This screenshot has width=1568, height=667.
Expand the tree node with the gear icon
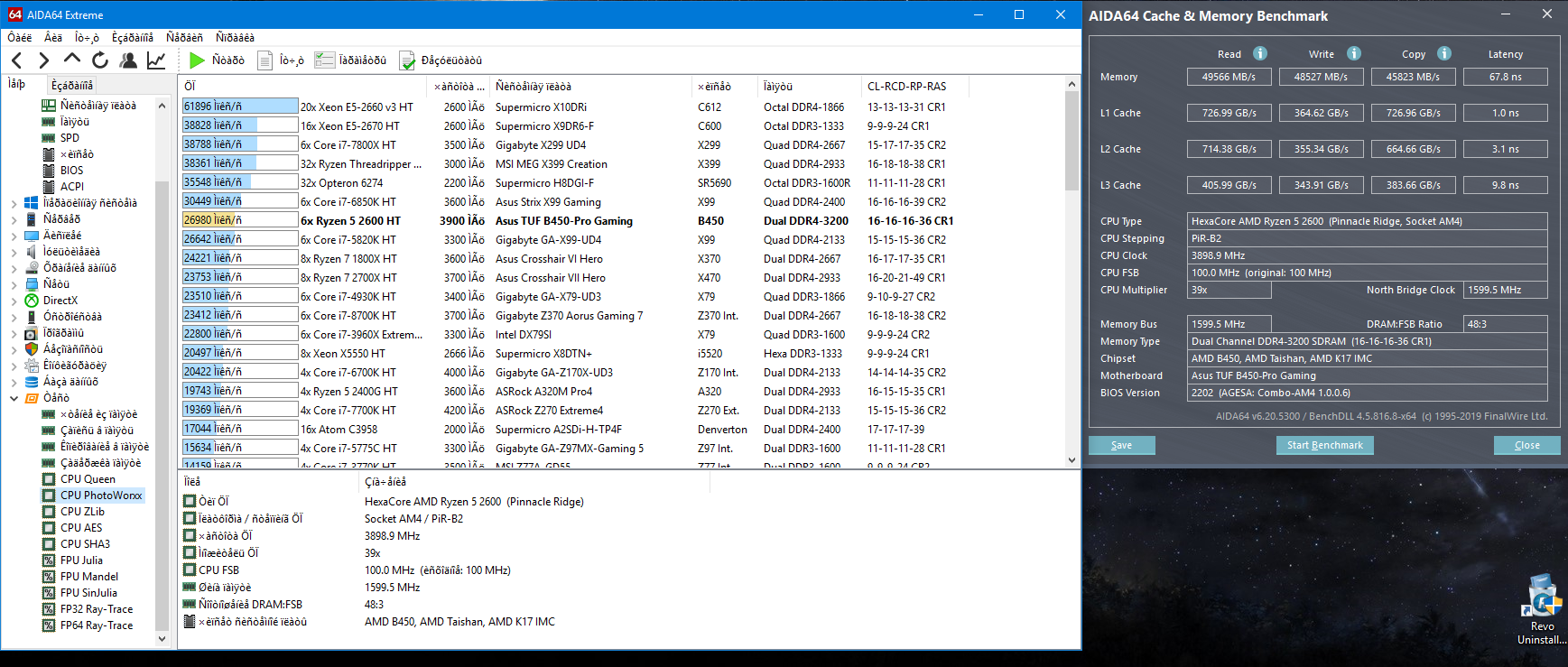click(14, 366)
